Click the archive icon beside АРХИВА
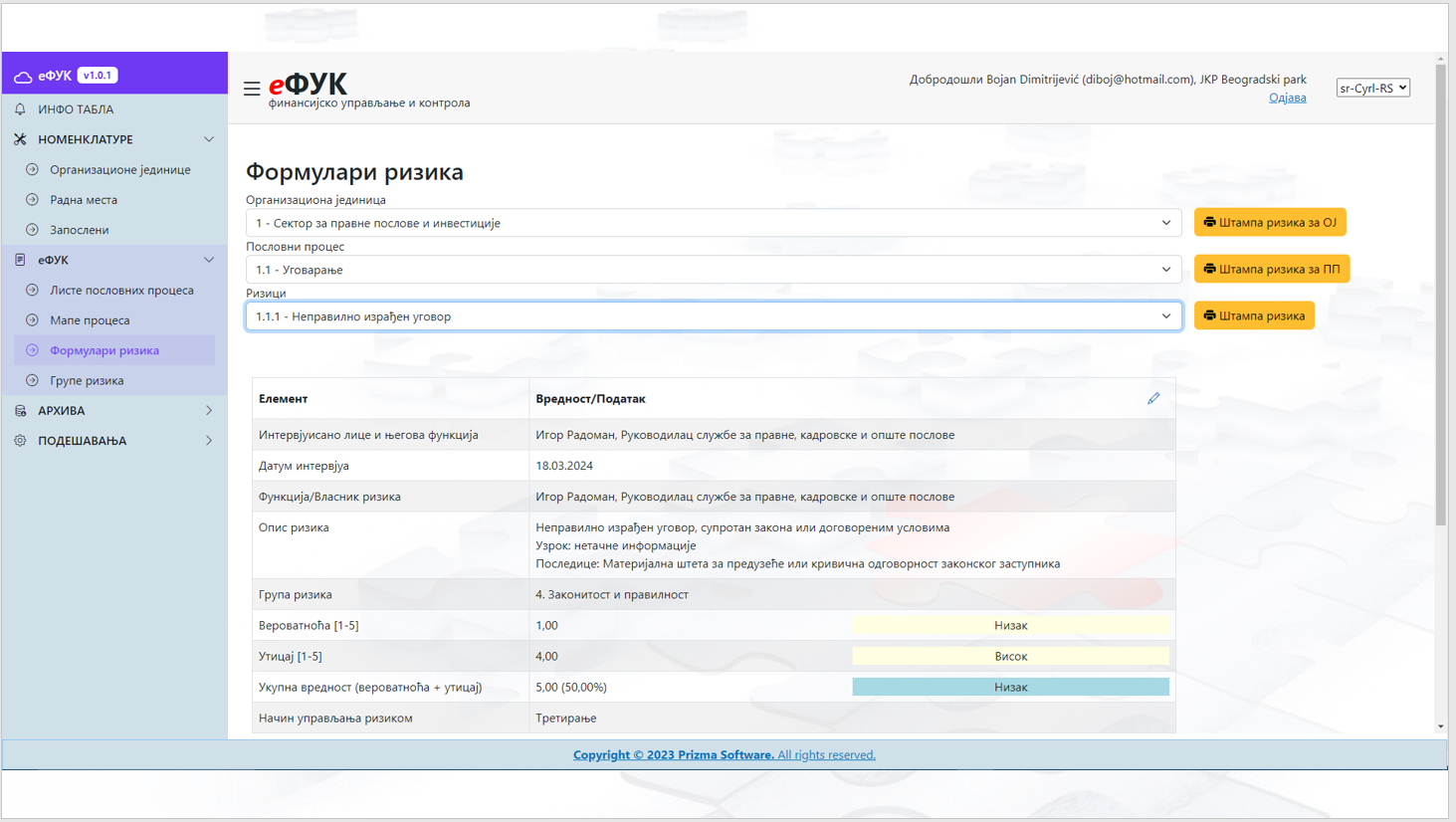Image resolution: width=1456 pixels, height=822 pixels. click(x=20, y=411)
